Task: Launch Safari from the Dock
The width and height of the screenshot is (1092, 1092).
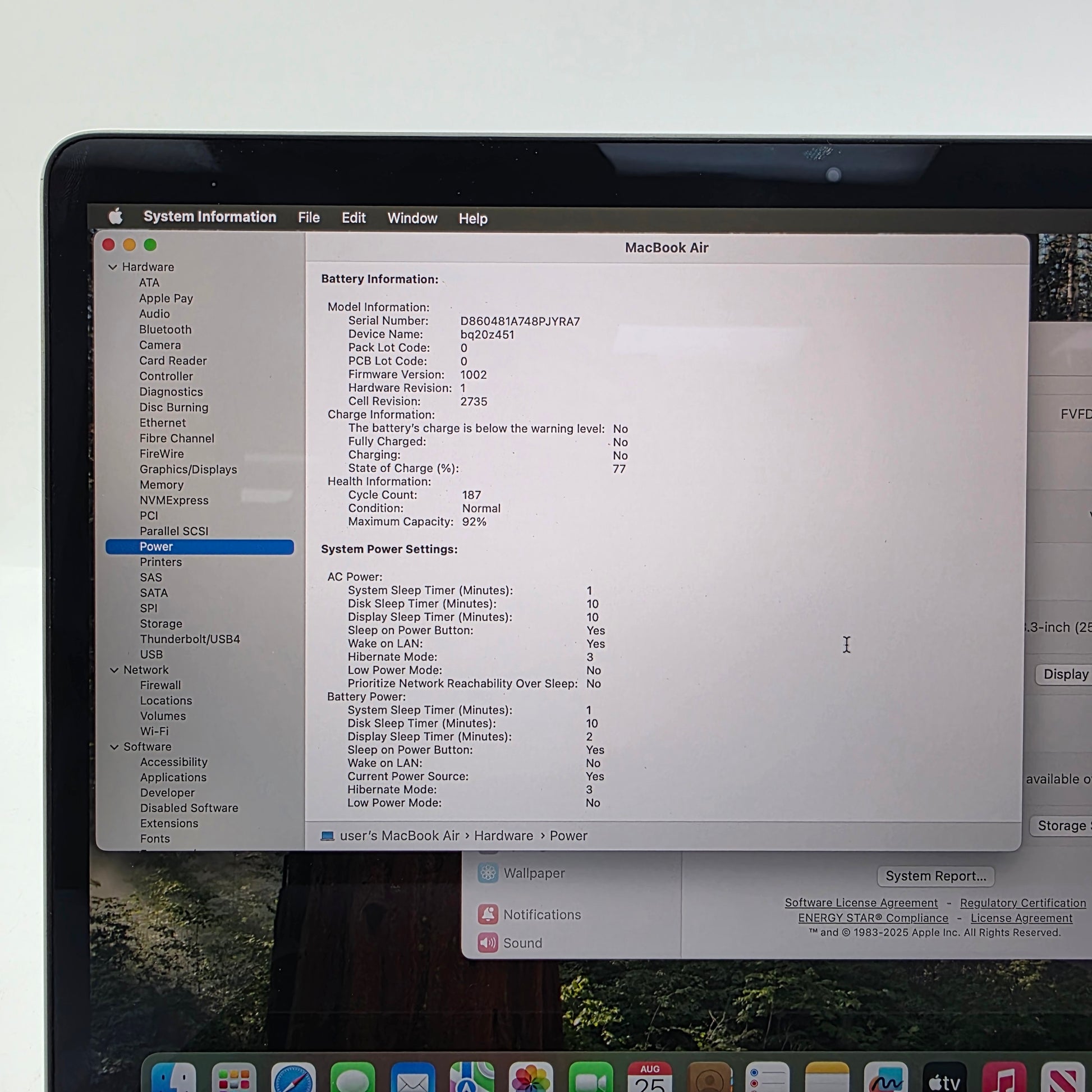Action: coord(293,1077)
